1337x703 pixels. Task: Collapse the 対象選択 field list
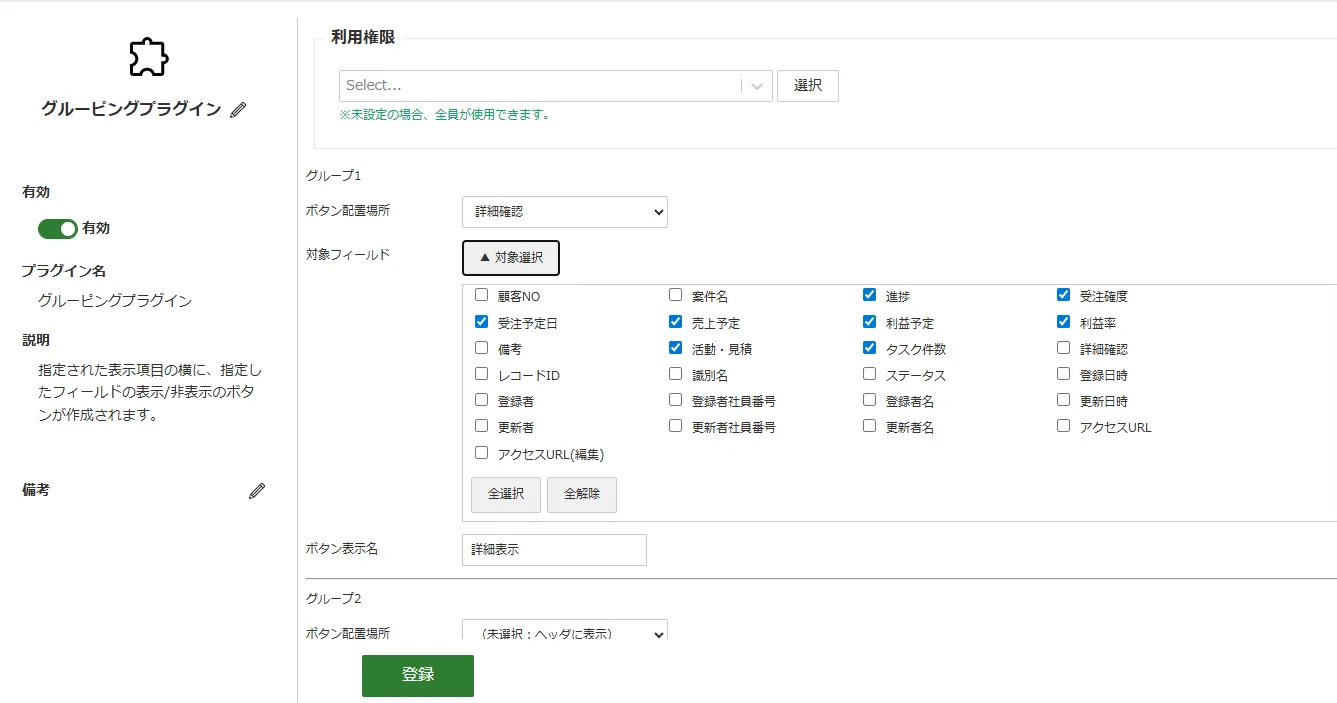[511, 258]
